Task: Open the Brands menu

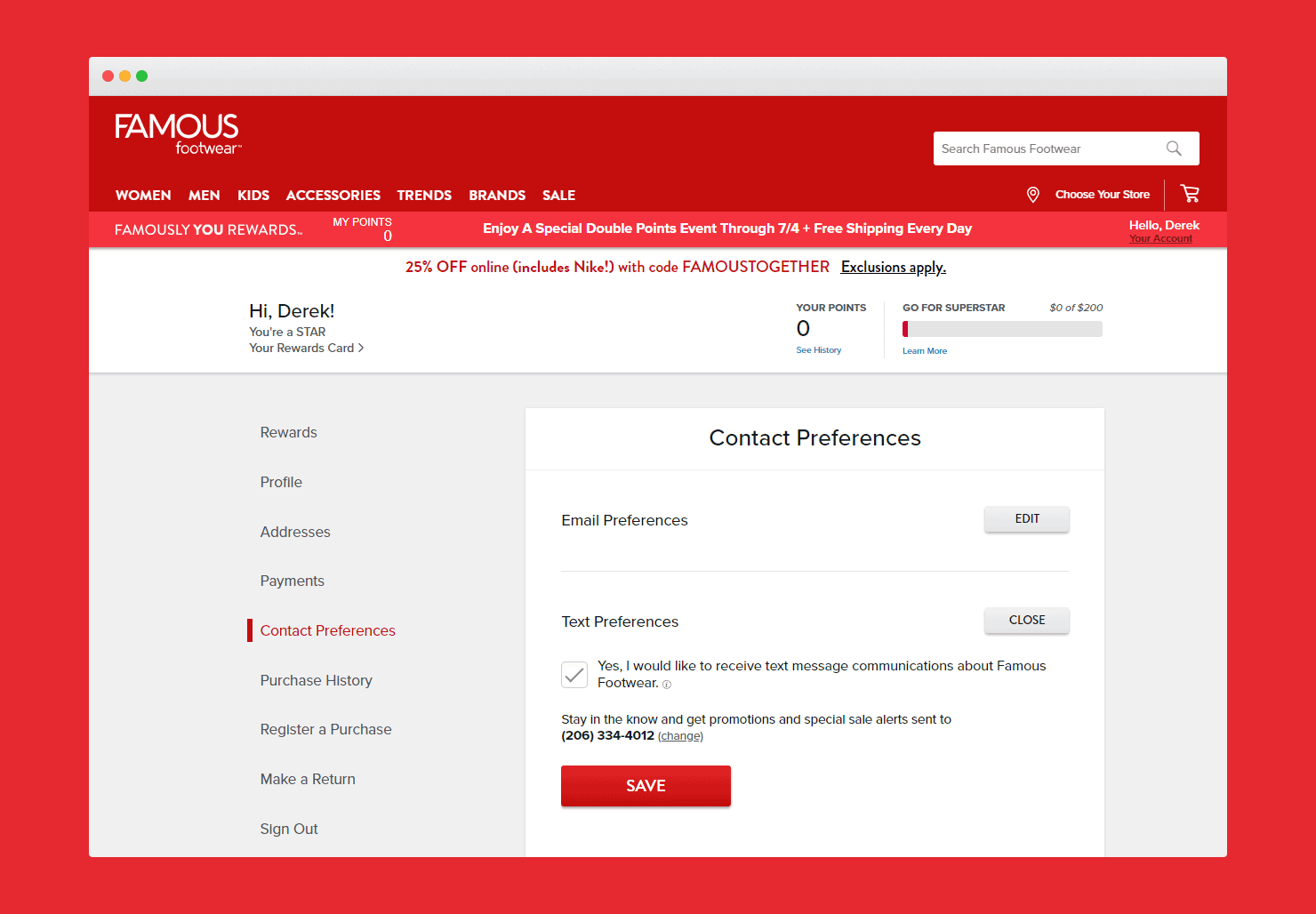Action: pos(497,196)
